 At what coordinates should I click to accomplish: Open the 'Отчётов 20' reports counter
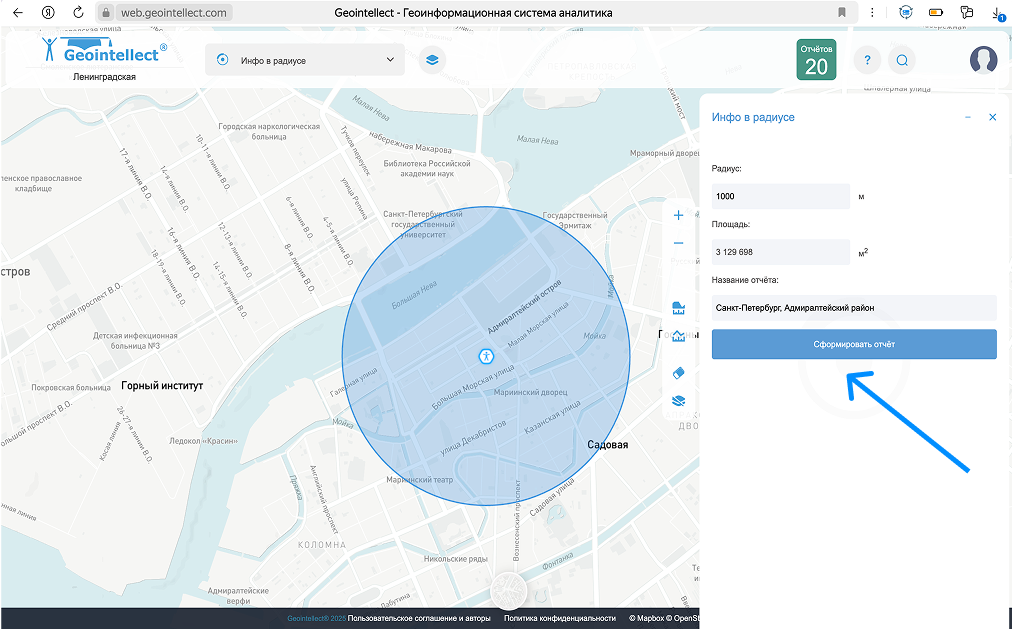coord(816,60)
